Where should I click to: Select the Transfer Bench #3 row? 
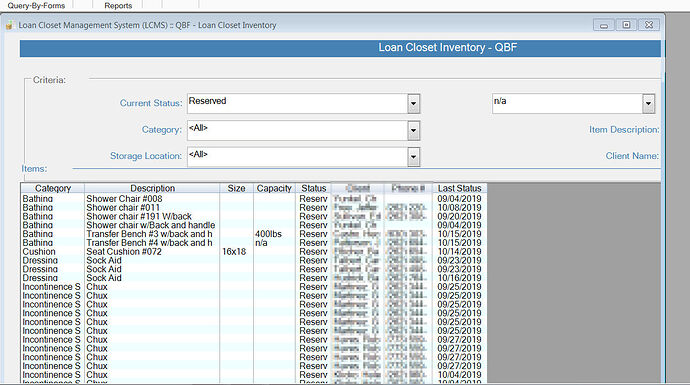[x=253, y=234]
